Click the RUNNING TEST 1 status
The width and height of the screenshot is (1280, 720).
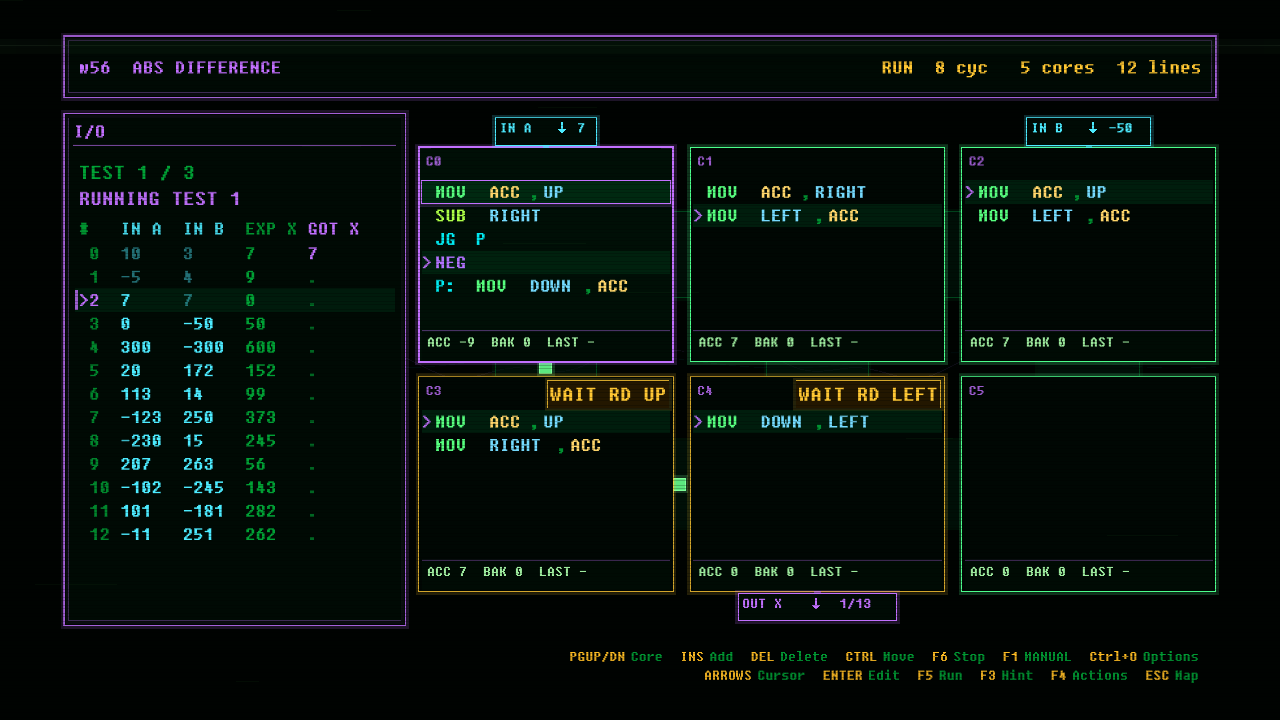[160, 199]
